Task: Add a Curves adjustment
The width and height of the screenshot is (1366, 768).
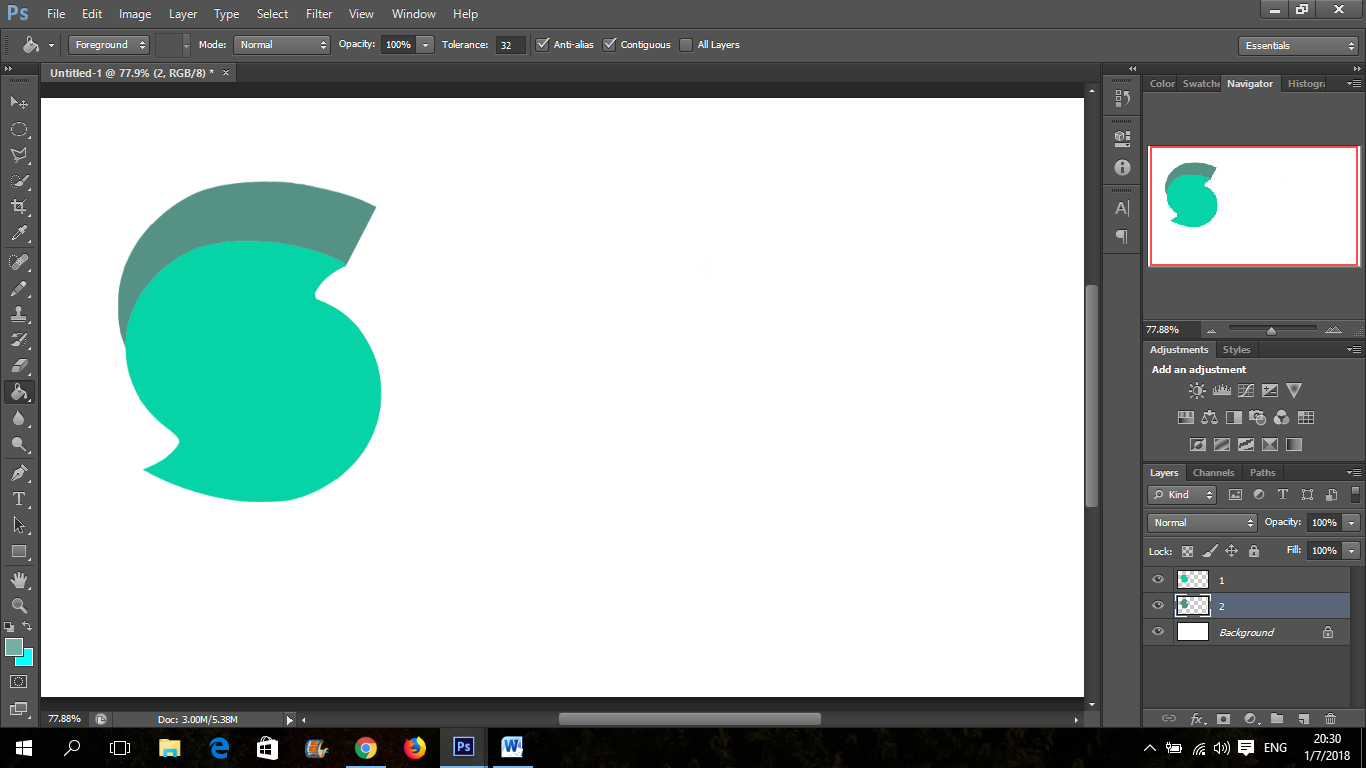Action: 1246,391
